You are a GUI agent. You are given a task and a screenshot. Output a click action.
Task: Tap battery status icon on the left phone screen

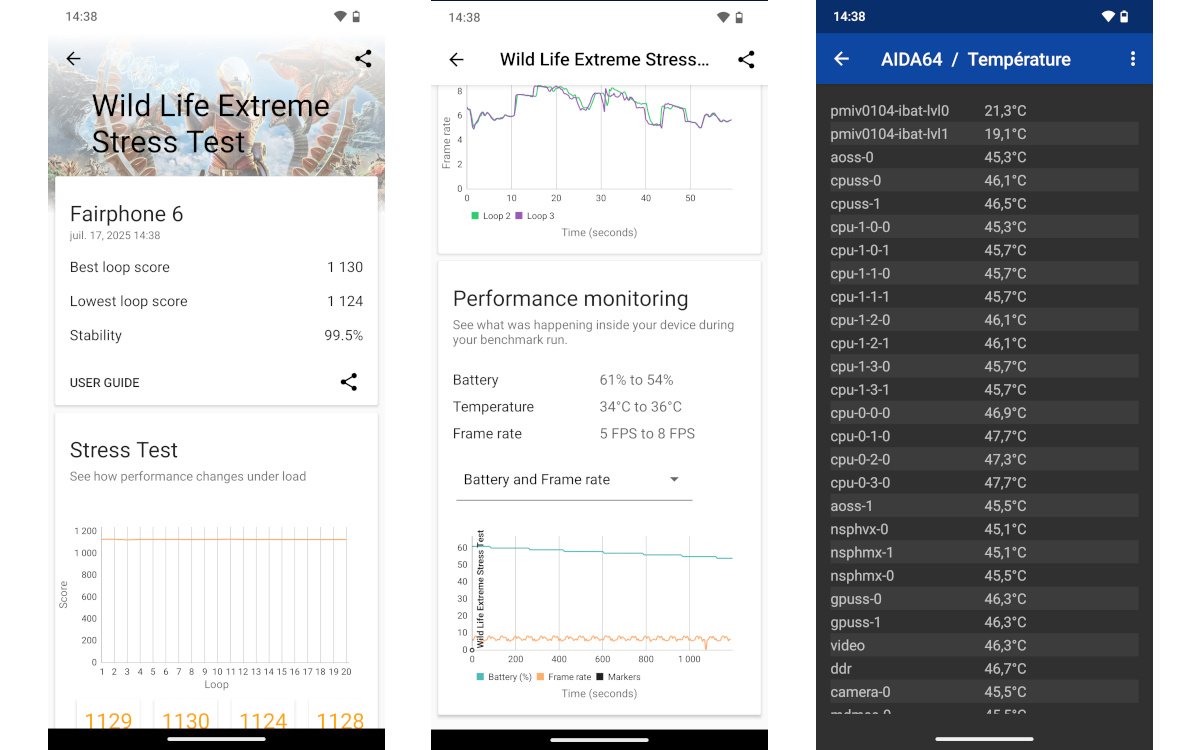[356, 17]
